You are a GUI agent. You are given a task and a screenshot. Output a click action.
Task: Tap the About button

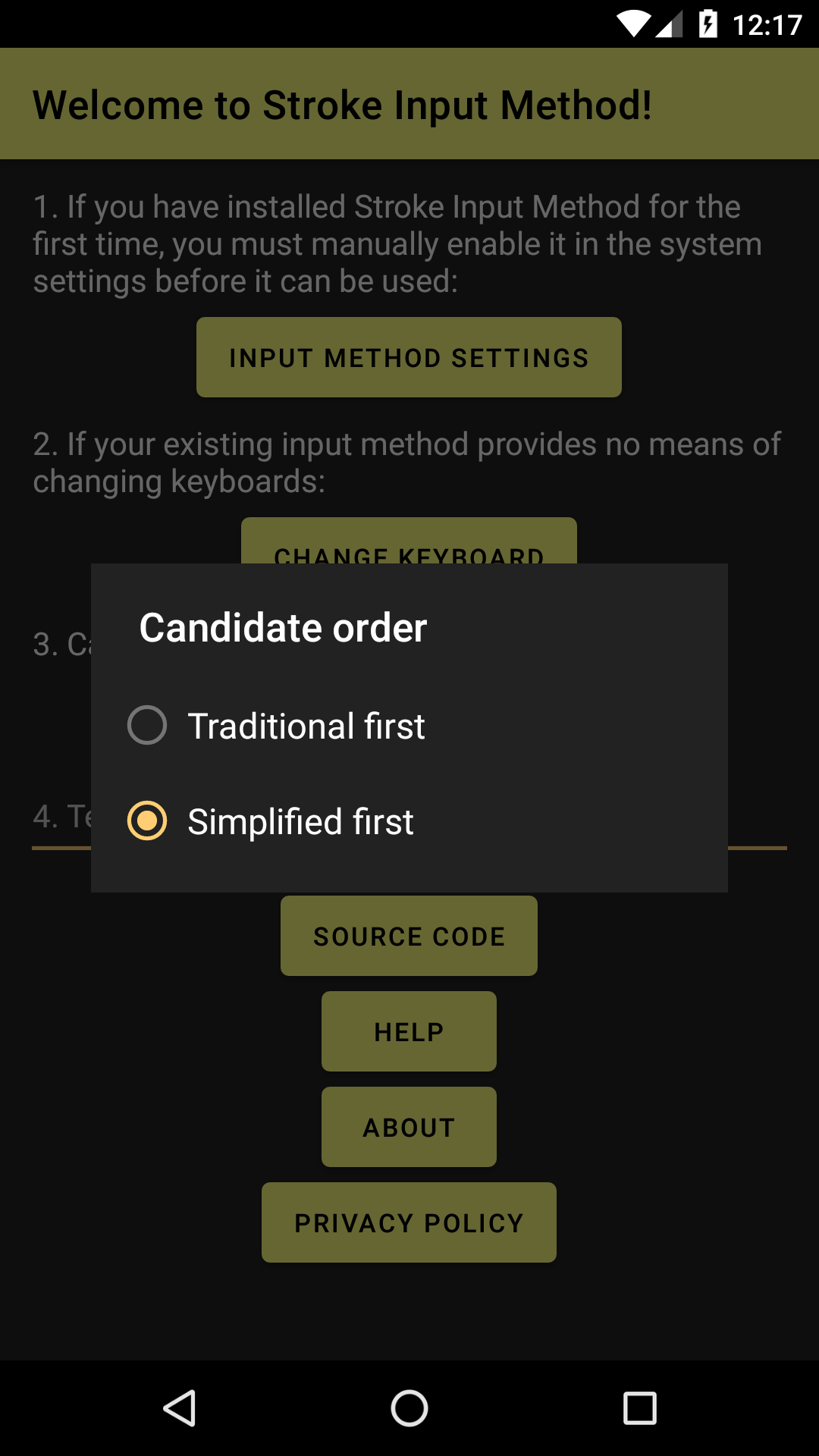point(409,1127)
